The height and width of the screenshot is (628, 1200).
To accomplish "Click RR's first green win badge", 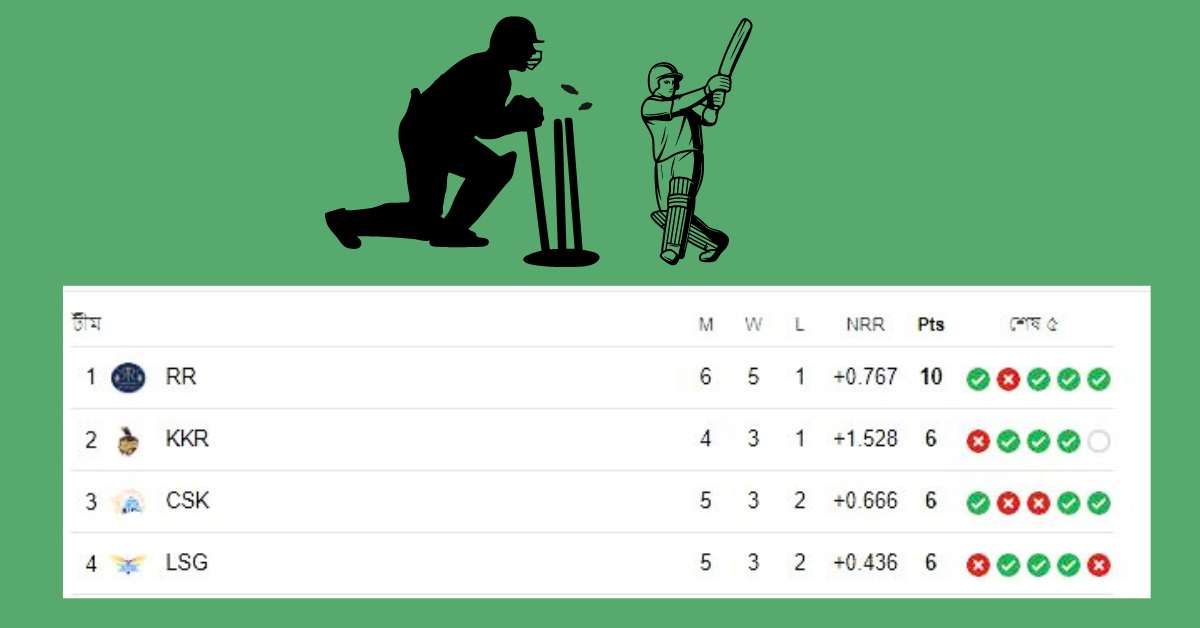I will coord(977,379).
